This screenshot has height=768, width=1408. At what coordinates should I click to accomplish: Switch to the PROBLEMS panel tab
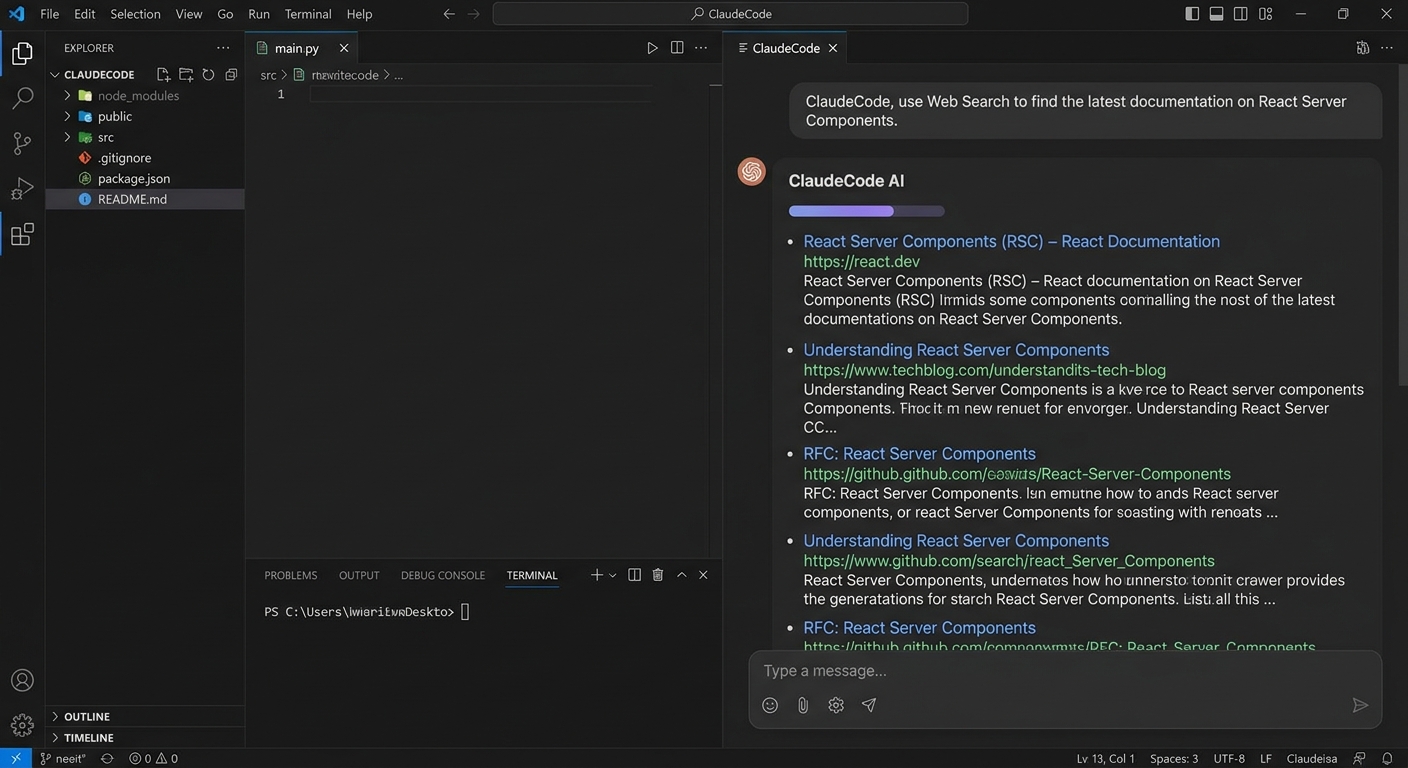coord(291,575)
